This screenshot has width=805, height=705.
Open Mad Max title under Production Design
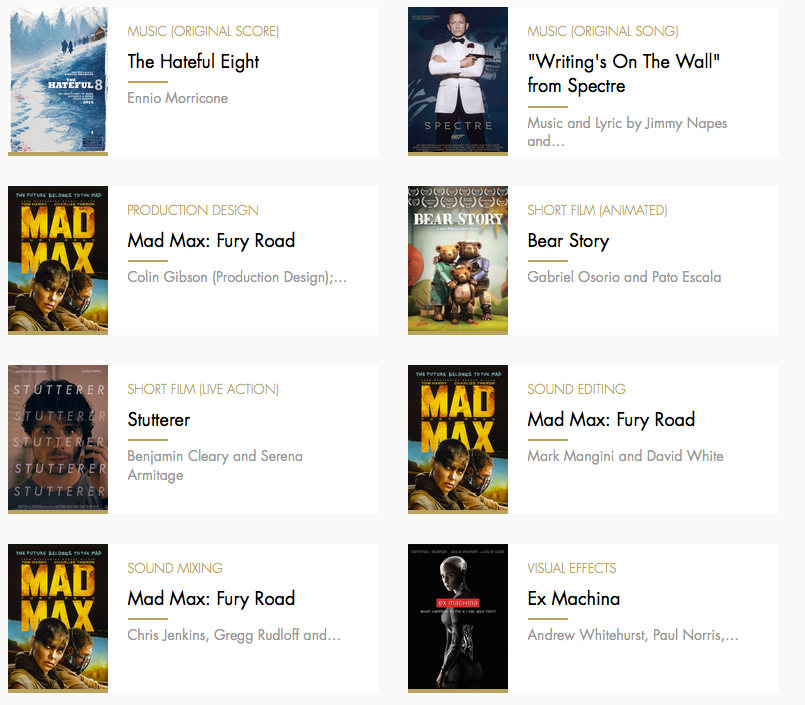211,241
